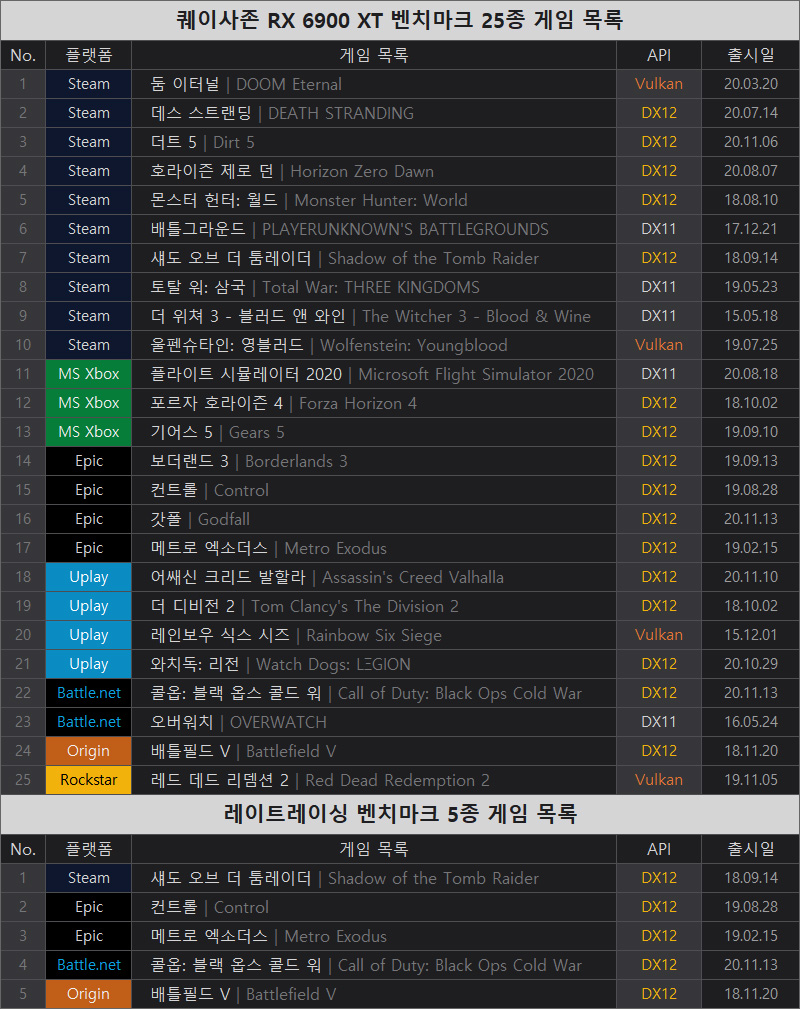Viewport: 800px width, 1009px height.
Task: Click DX11 in Flight Simulator 2020 row
Action: 659,374
